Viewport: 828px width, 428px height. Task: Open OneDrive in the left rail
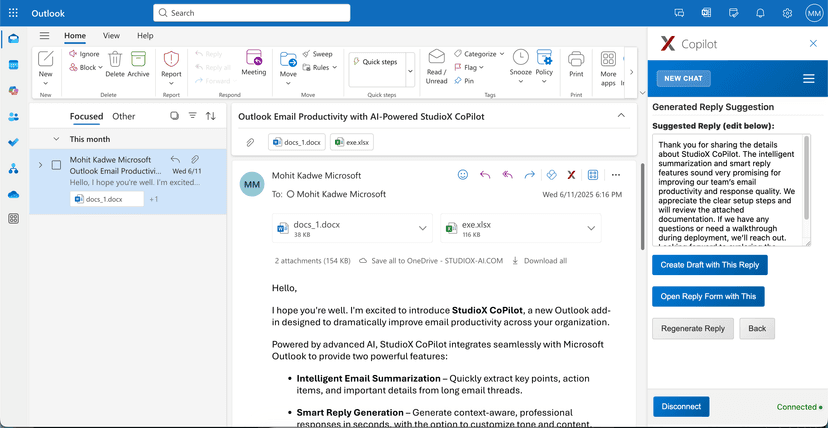(14, 195)
